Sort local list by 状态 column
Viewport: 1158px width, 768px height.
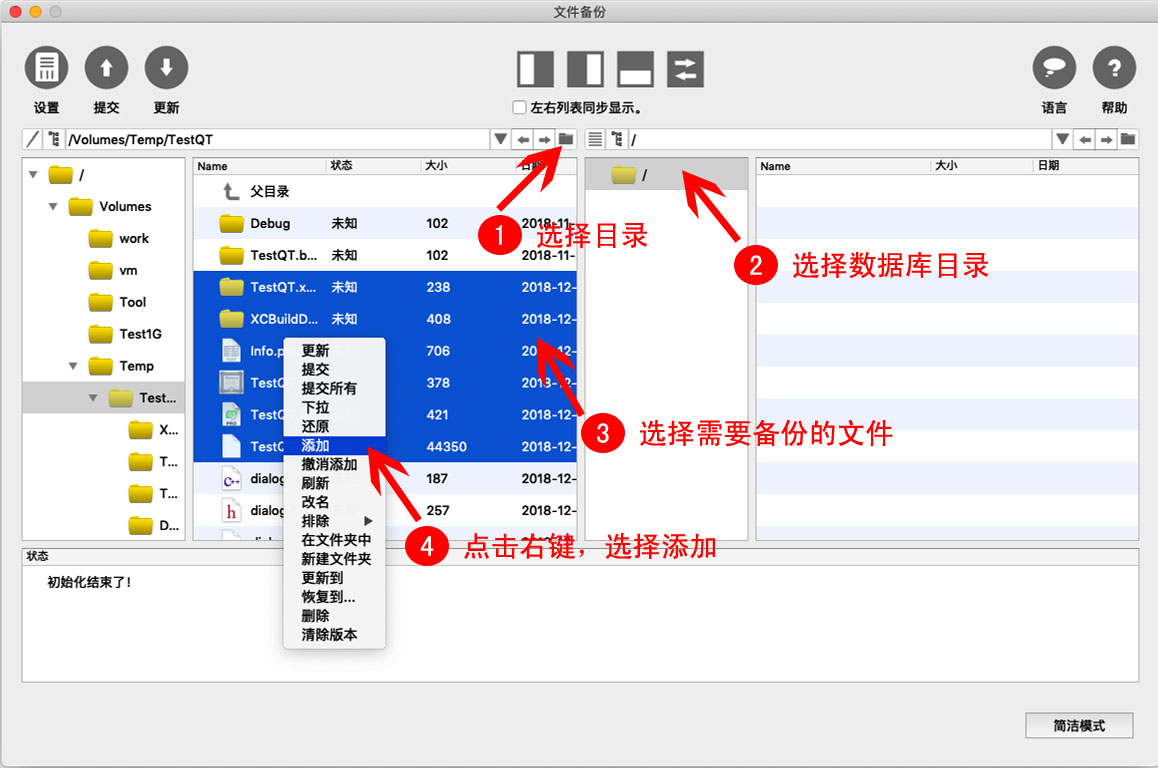[373, 165]
